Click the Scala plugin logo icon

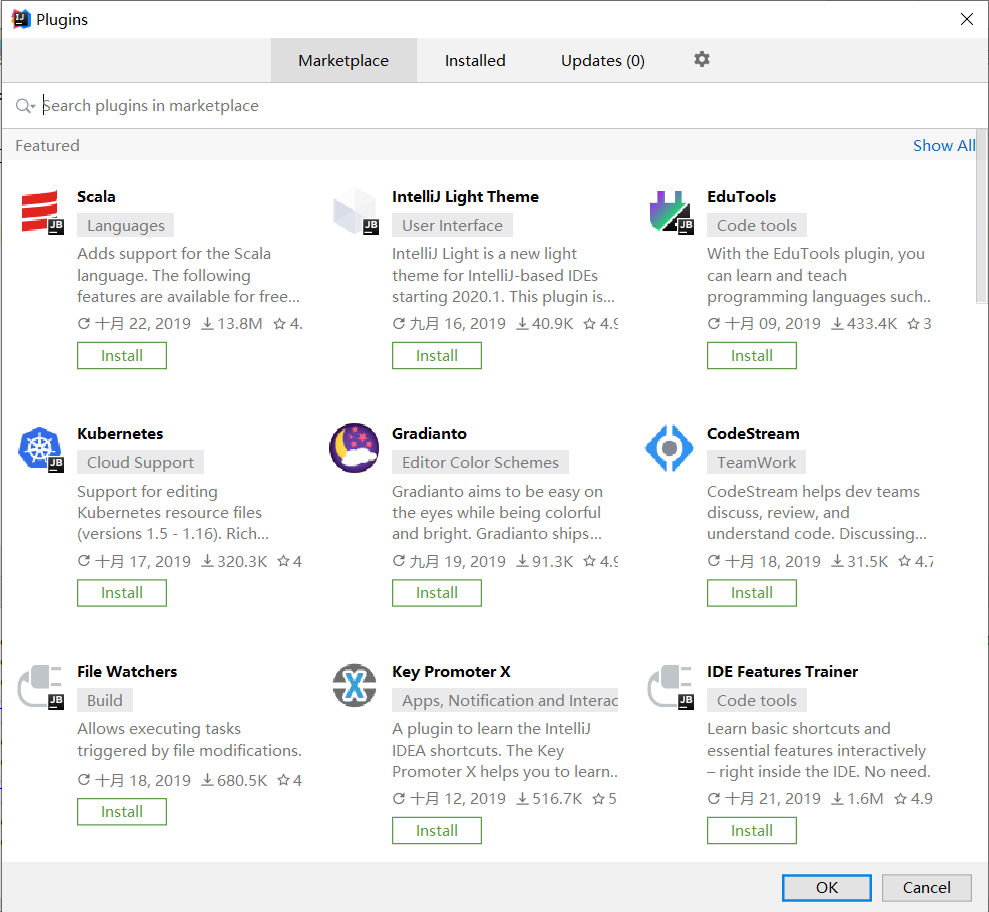pyautogui.click(x=42, y=211)
